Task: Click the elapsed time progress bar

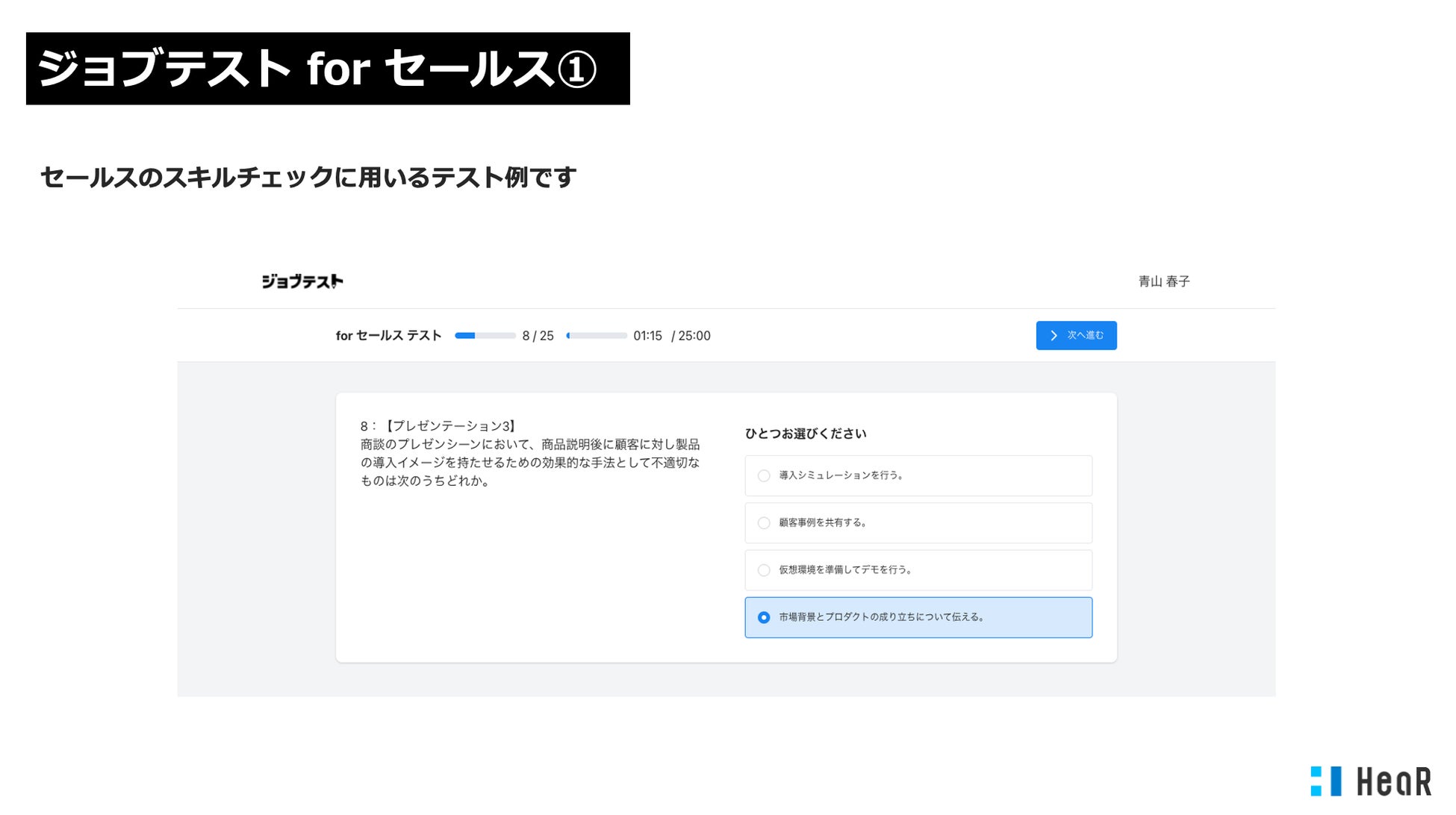Action: [596, 336]
